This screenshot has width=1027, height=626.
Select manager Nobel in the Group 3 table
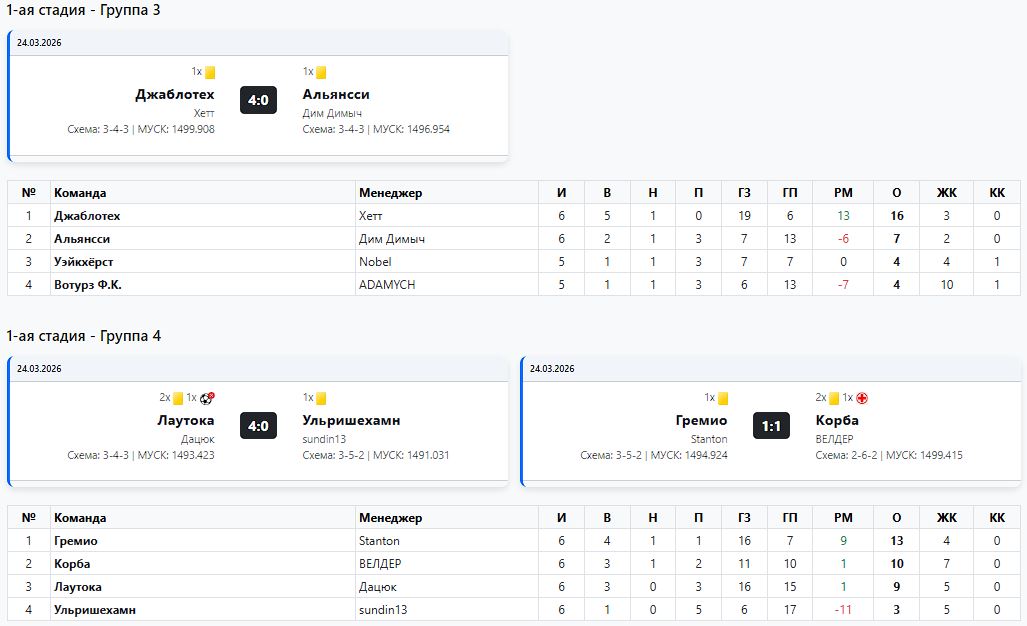pos(375,262)
